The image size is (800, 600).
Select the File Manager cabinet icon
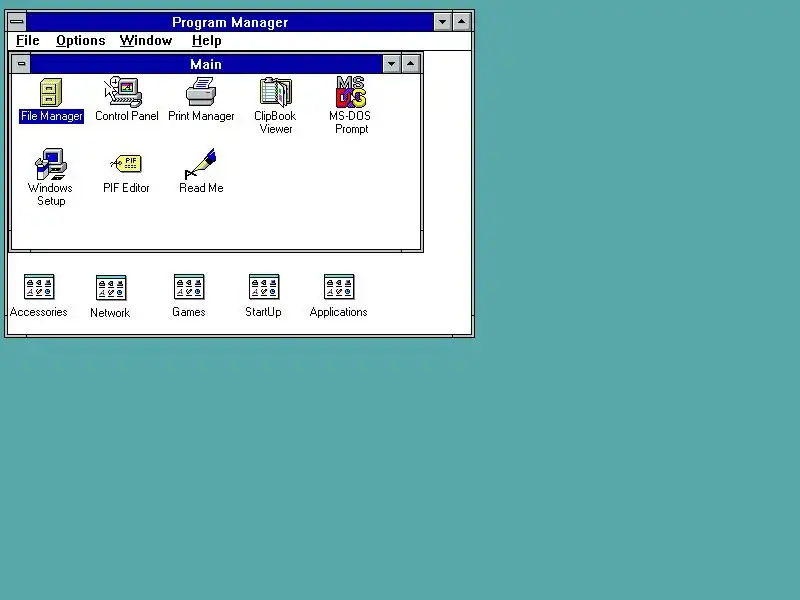[x=51, y=92]
